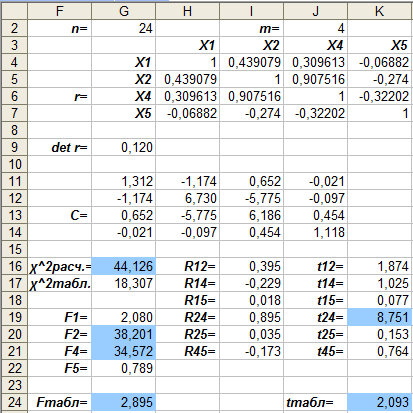
Task: Click the 'χ^2табл.' label
Action: [x=59, y=283]
